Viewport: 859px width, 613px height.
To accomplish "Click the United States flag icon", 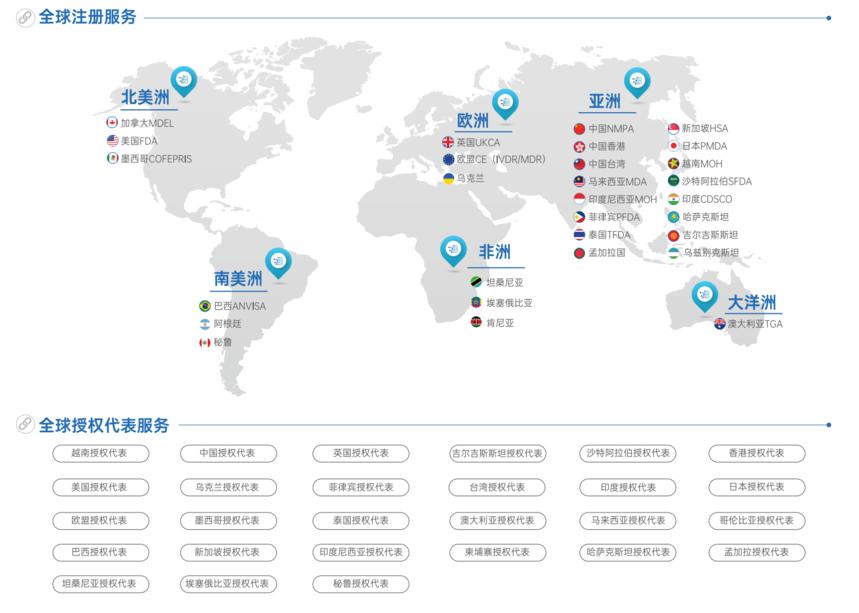I will 112,141.
